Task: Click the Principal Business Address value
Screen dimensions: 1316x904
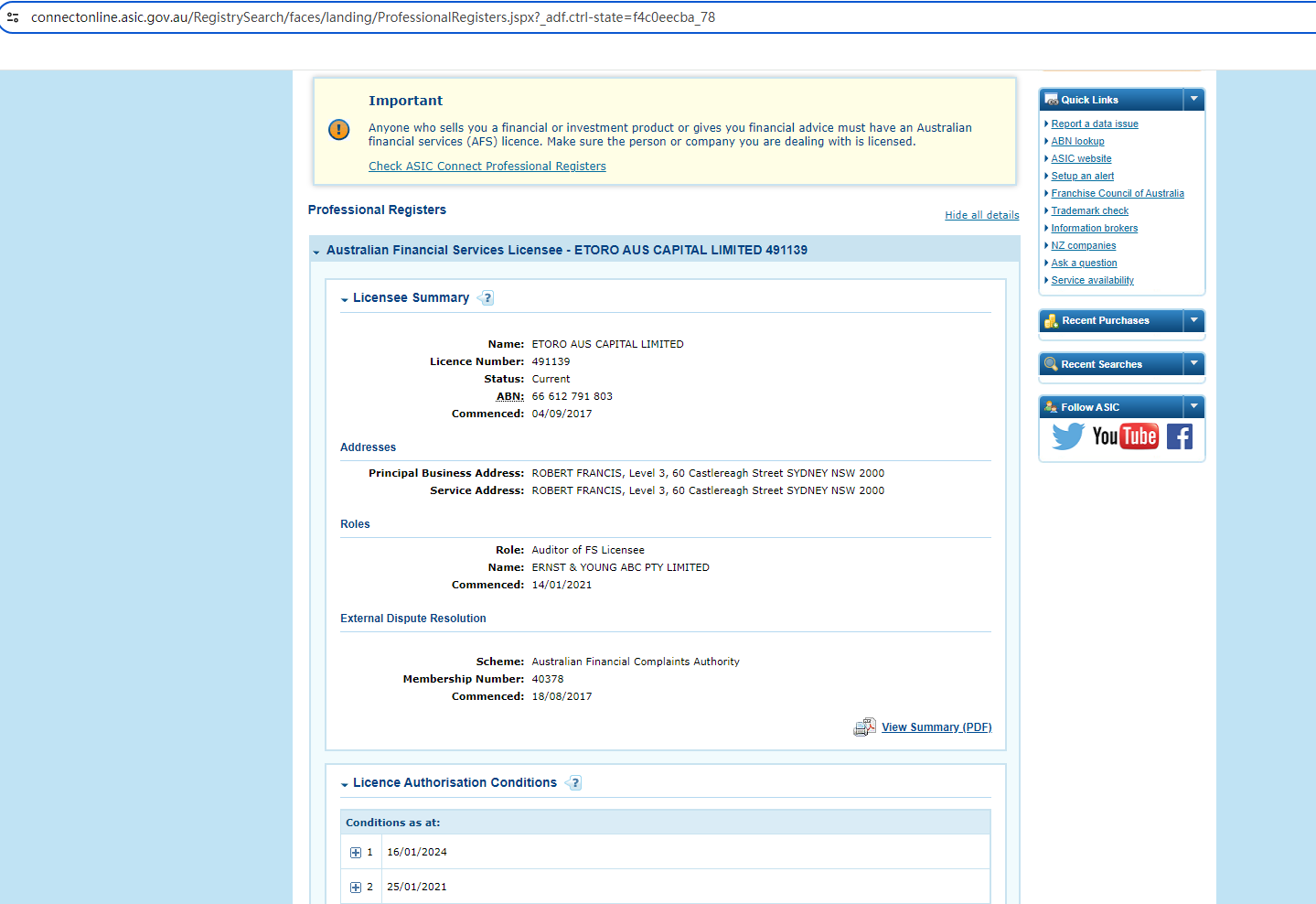Action: coord(709,473)
